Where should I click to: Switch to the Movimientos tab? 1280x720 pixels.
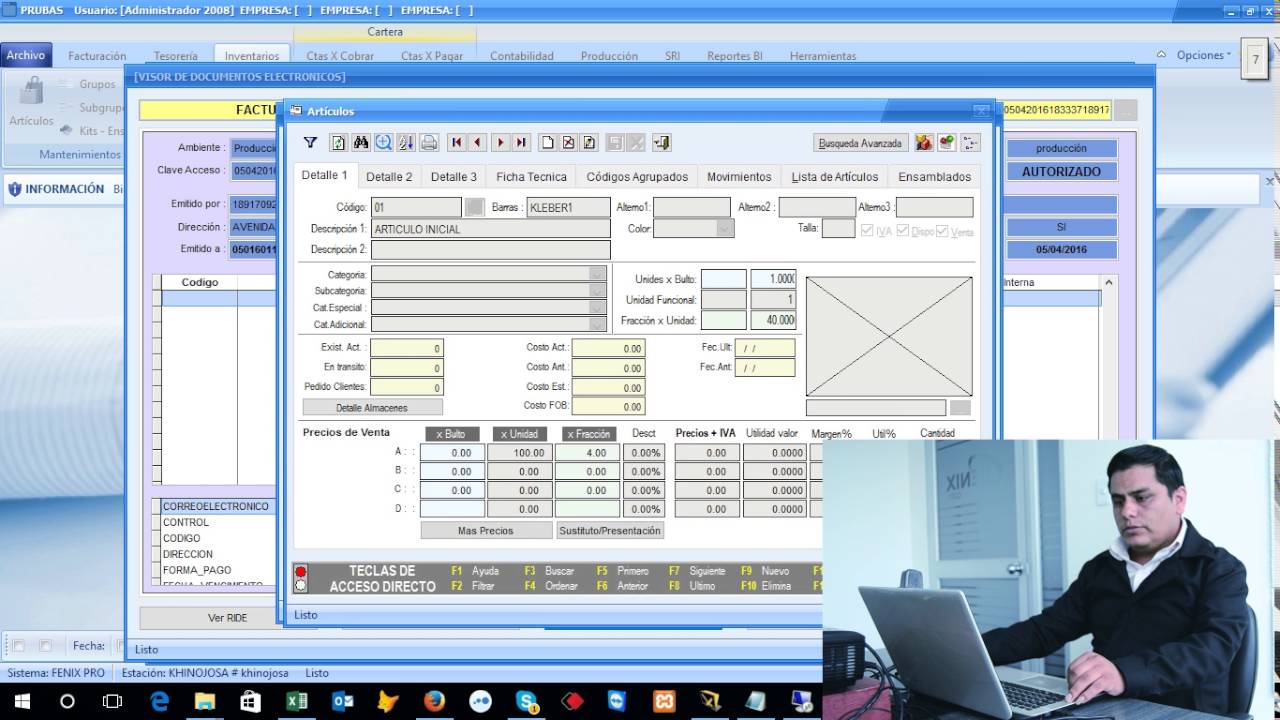click(739, 177)
